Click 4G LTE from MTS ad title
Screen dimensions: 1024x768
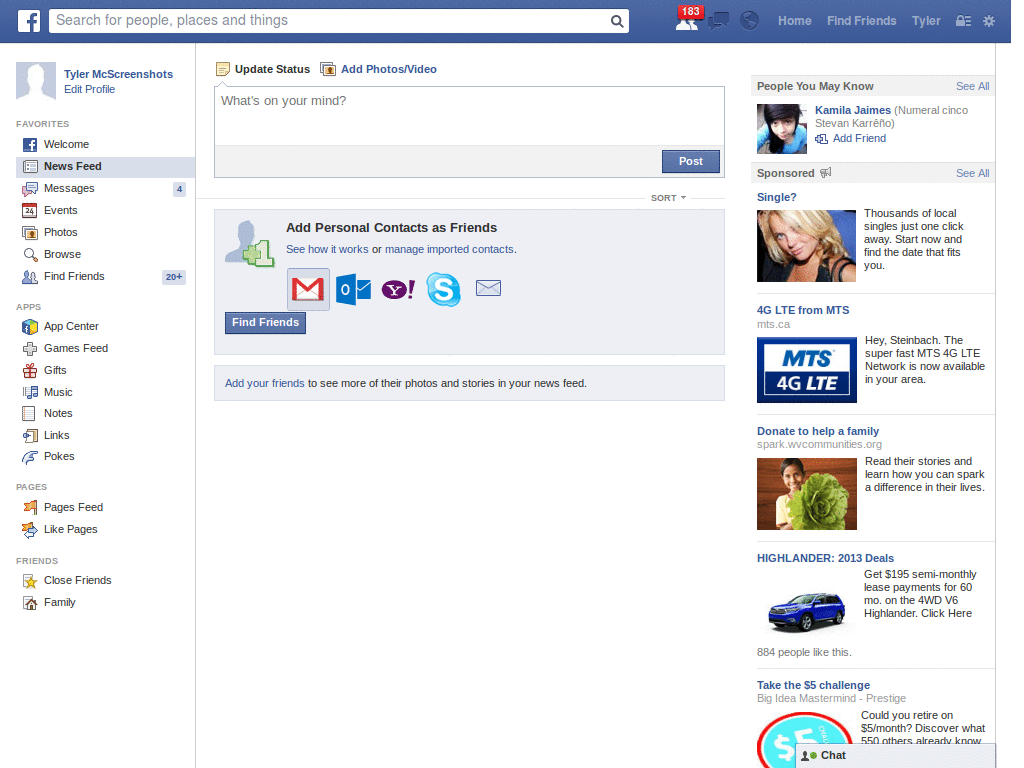pyautogui.click(x=803, y=310)
